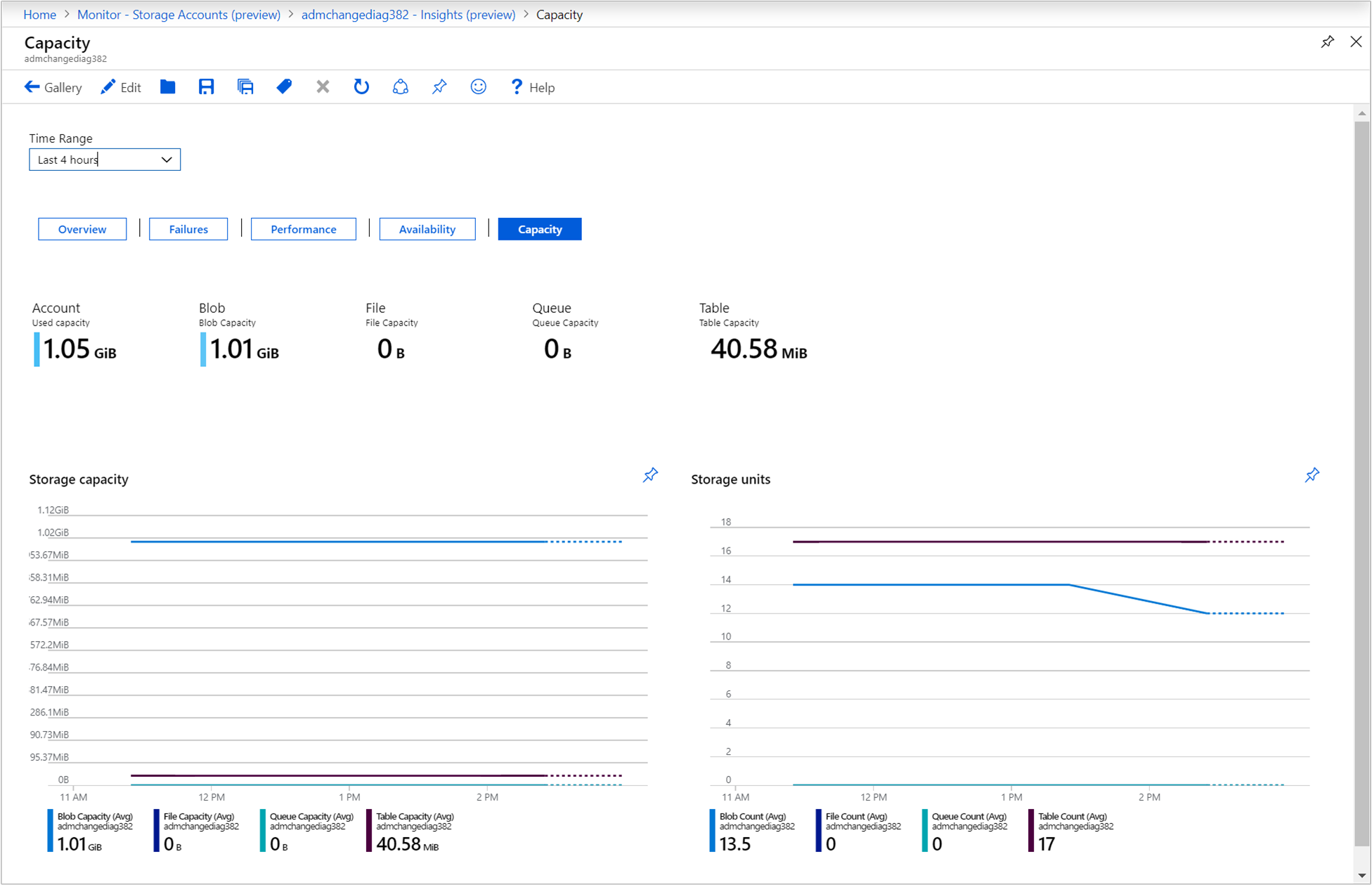The width and height of the screenshot is (1372, 885).
Task: Click the Help question mark icon
Action: click(515, 87)
